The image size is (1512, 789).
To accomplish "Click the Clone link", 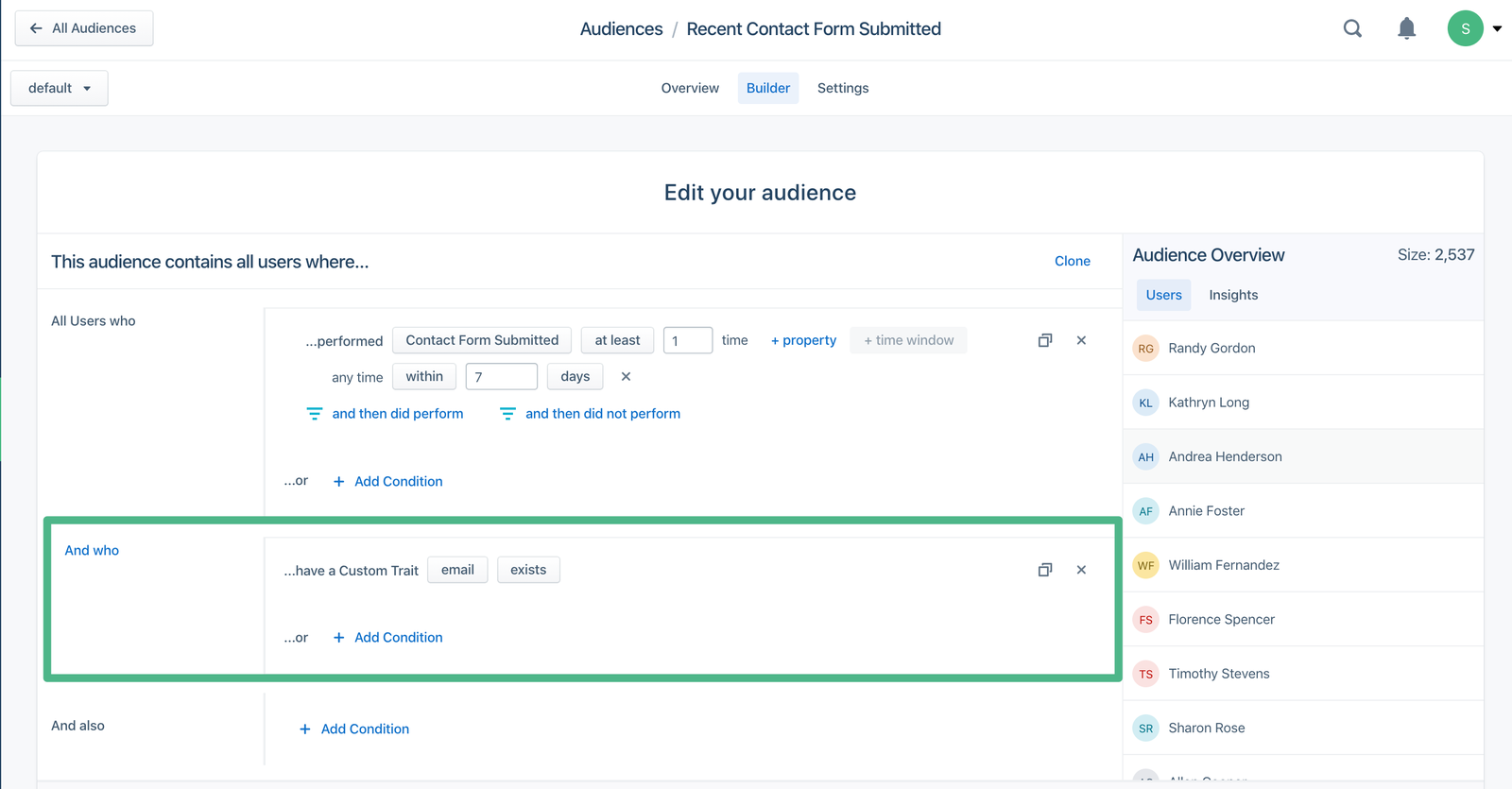I will pos(1072,261).
